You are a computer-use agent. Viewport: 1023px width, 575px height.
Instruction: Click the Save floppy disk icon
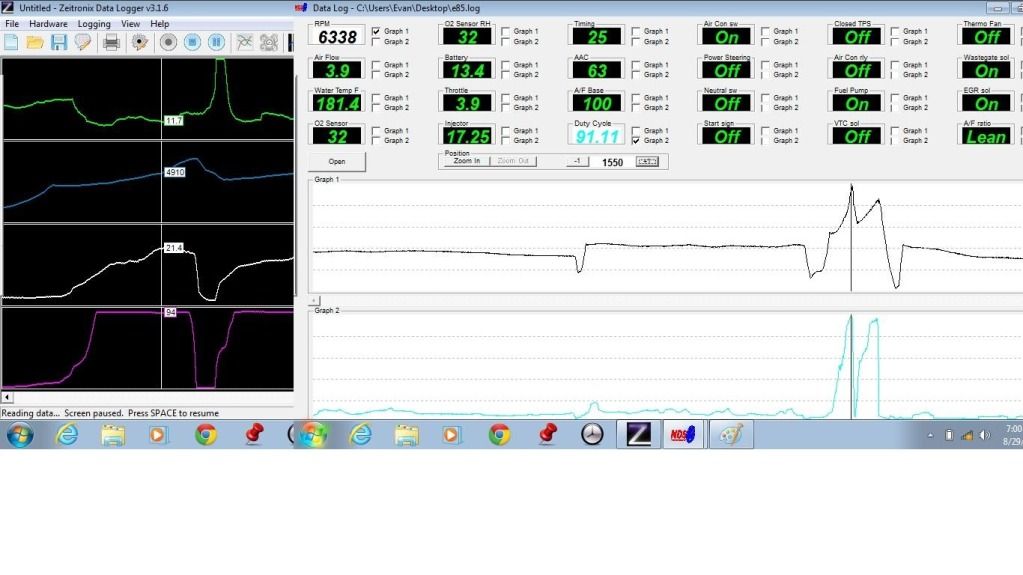pyautogui.click(x=58, y=42)
